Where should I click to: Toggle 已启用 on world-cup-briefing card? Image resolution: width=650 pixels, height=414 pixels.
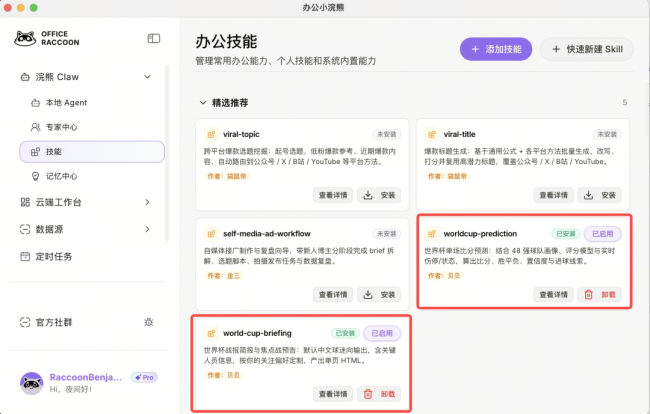tap(382, 333)
